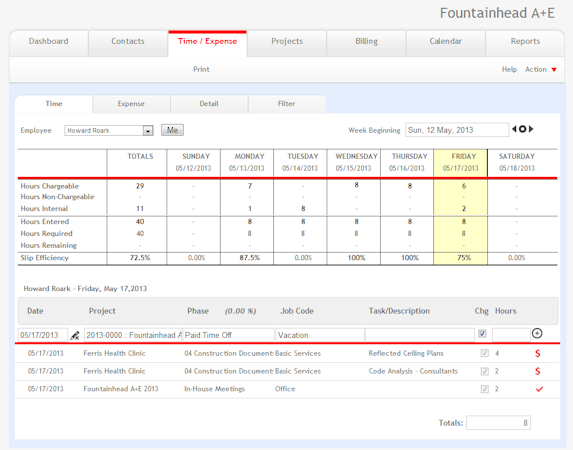Screen dimensions: 573x450
Task: Switch to the Expense sub-tab
Action: pyautogui.click(x=131, y=104)
